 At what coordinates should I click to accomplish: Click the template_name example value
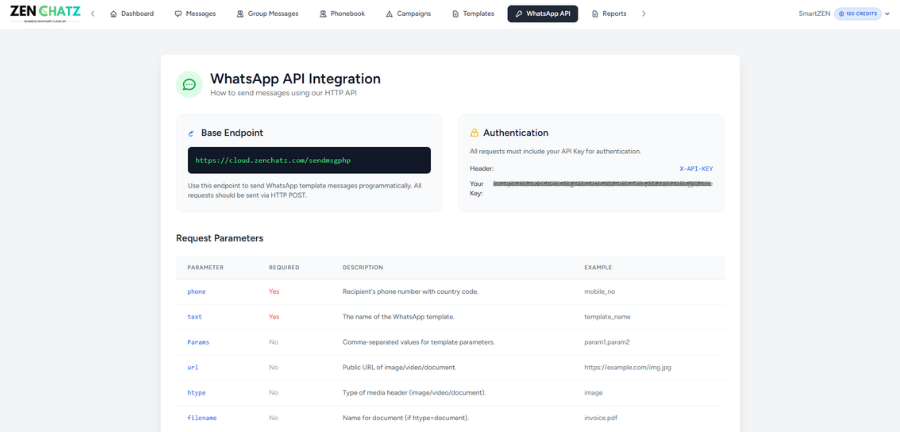coord(607,317)
